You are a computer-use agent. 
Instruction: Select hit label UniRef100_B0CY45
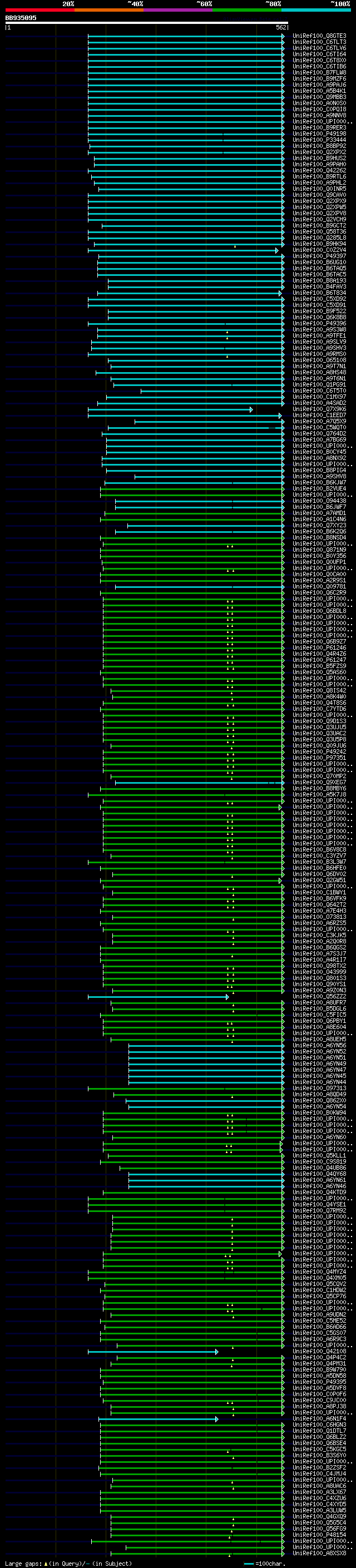(x=319, y=452)
